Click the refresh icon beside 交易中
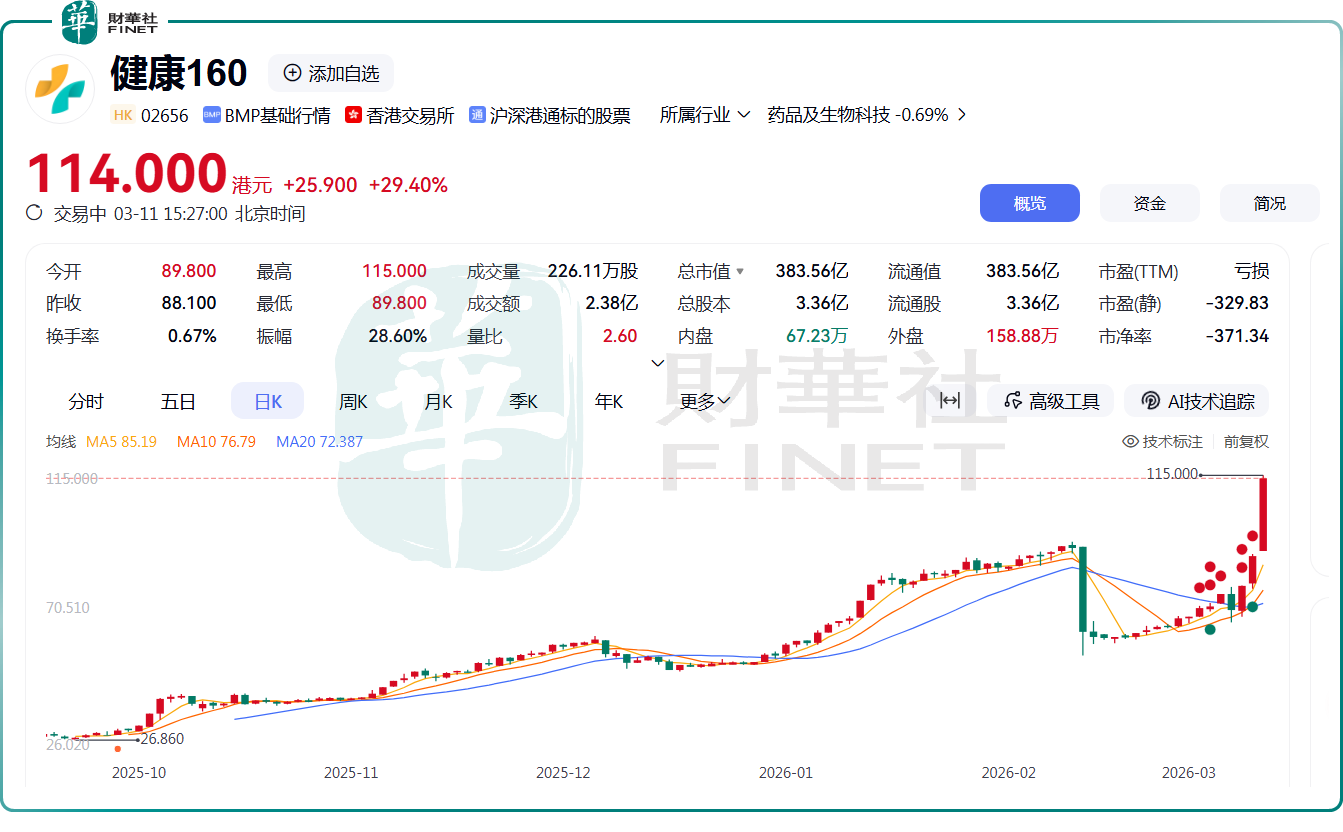This screenshot has height=832, width=1343. click(x=34, y=212)
